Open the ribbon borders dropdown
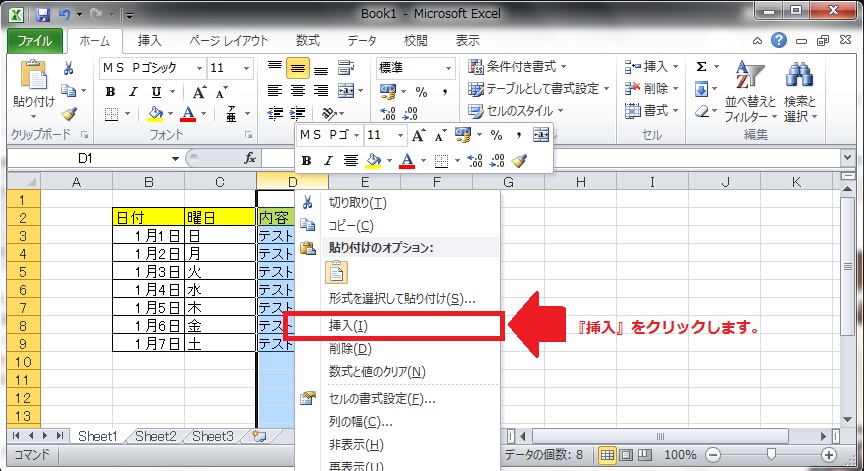The image size is (864, 471). click(128, 114)
